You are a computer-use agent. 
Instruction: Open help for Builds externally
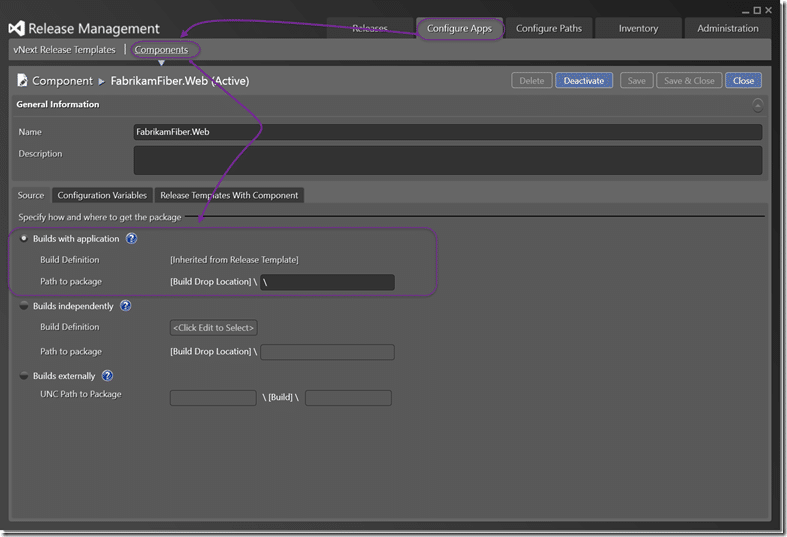click(107, 375)
